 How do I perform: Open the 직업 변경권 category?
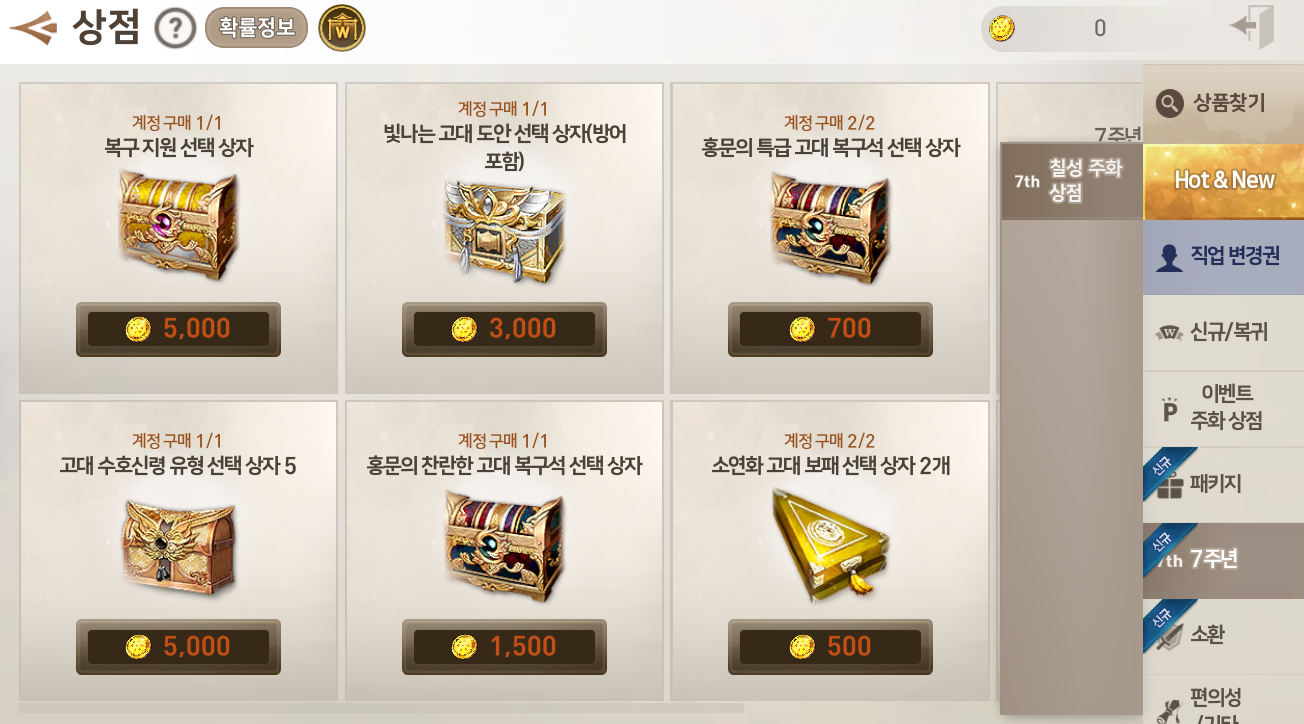point(1223,257)
